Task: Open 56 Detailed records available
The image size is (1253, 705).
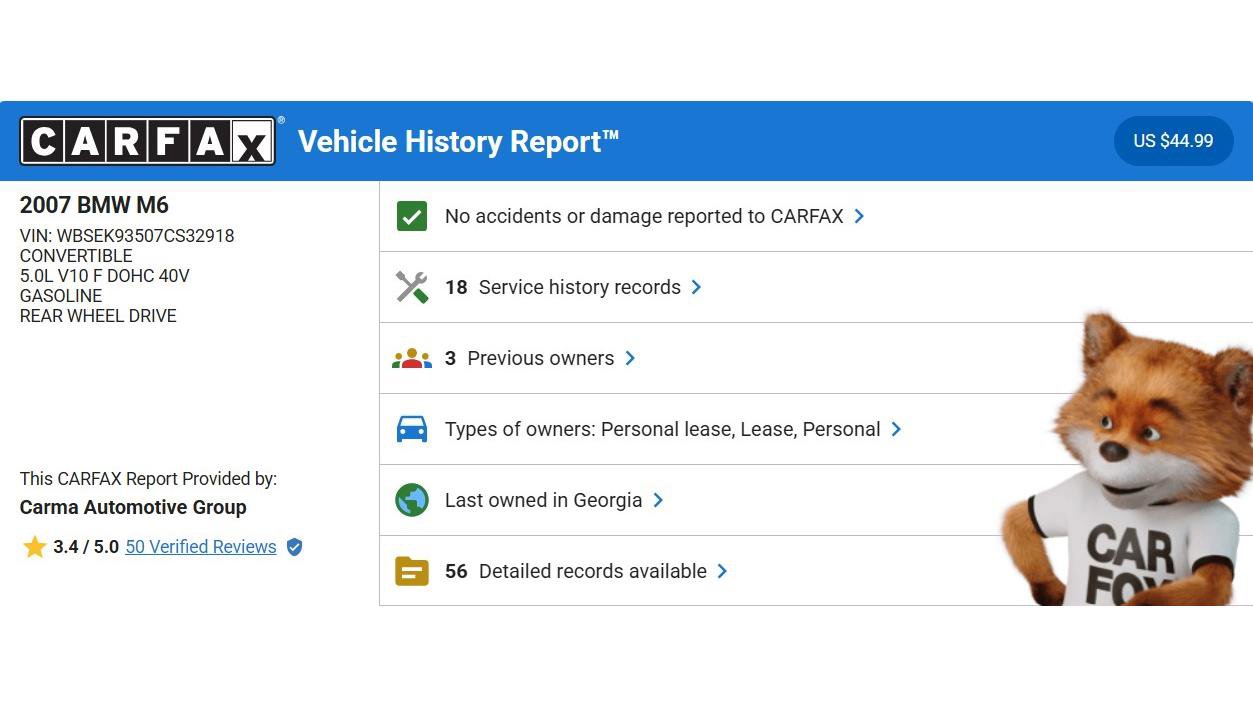Action: (x=592, y=571)
